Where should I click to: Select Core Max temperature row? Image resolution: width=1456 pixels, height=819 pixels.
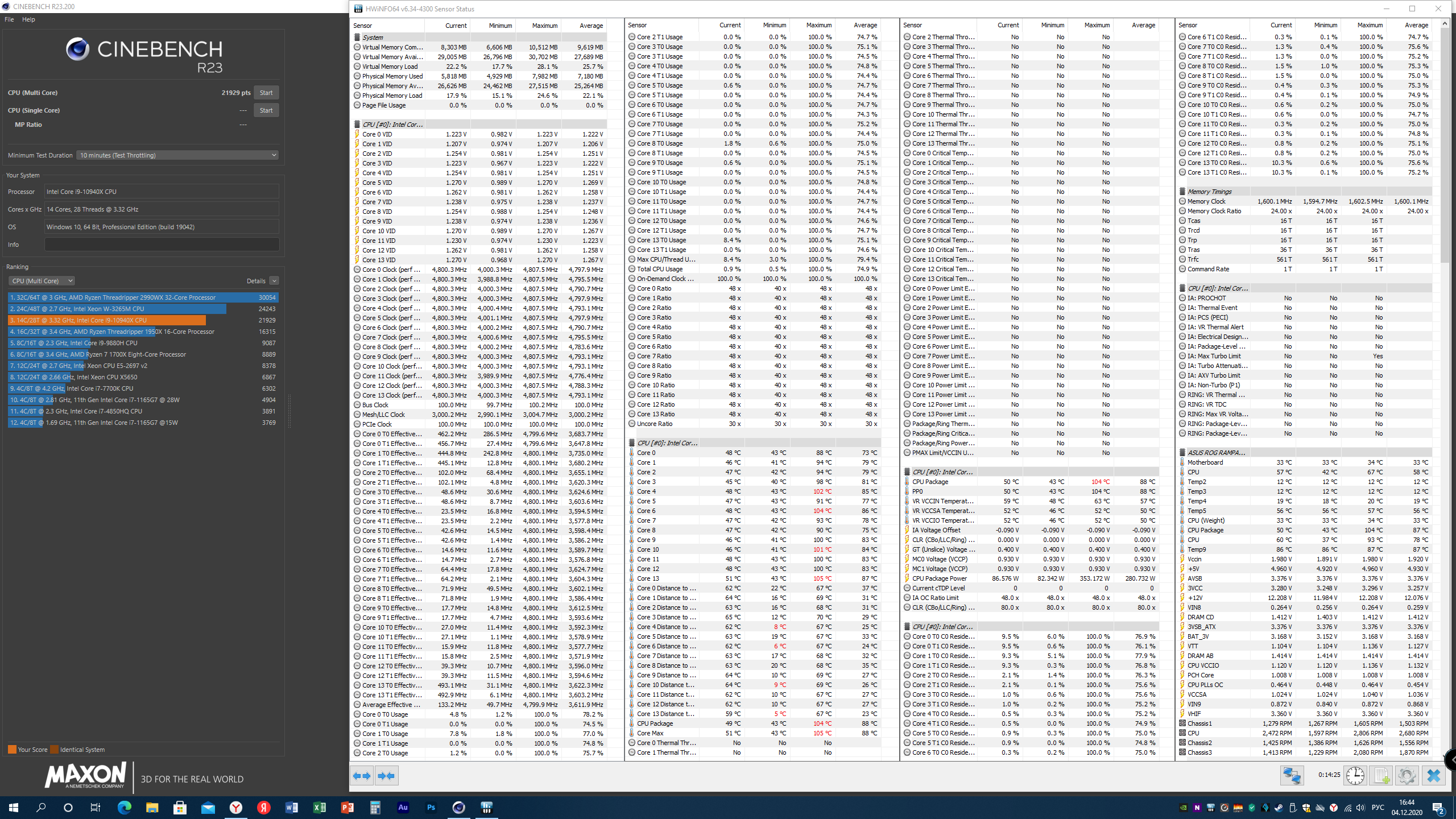[754, 733]
